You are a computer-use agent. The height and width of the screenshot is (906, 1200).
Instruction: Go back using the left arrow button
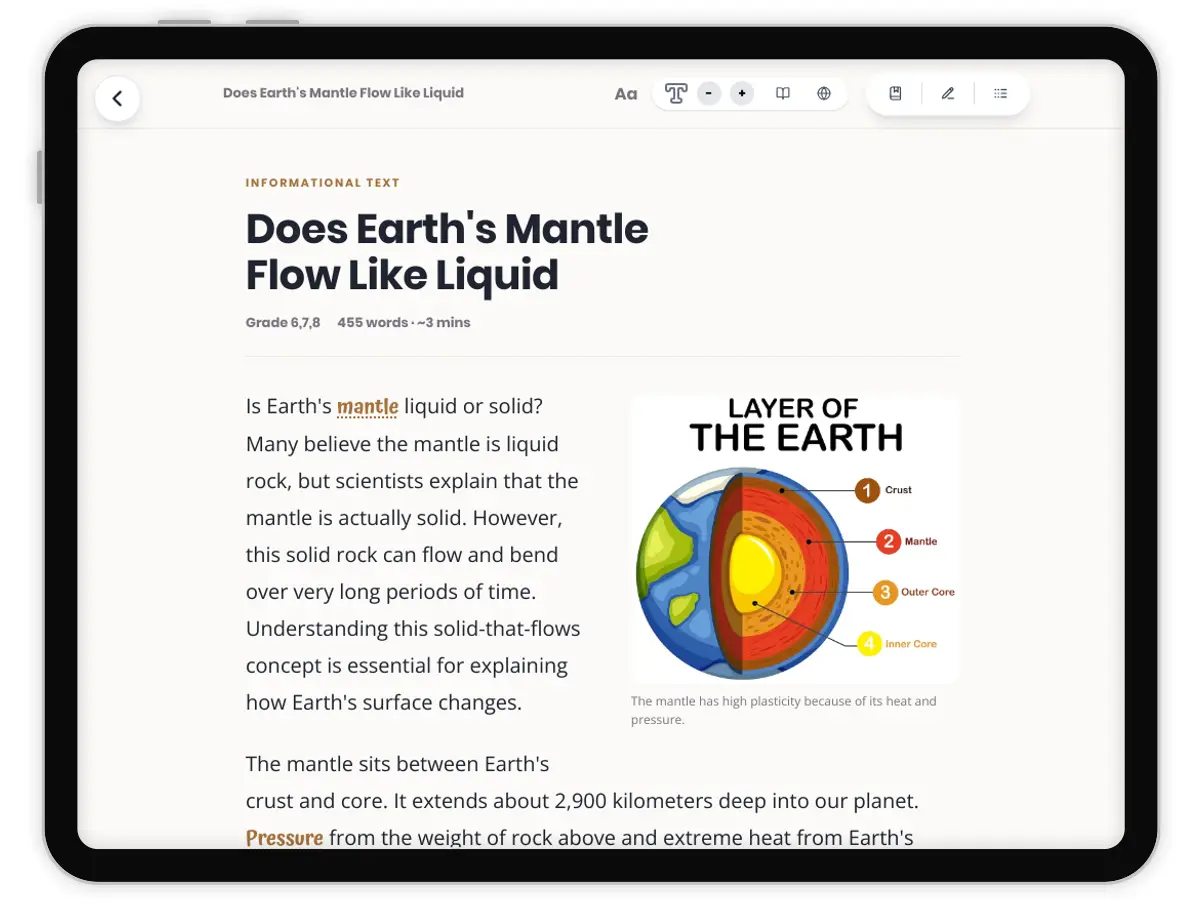117,98
